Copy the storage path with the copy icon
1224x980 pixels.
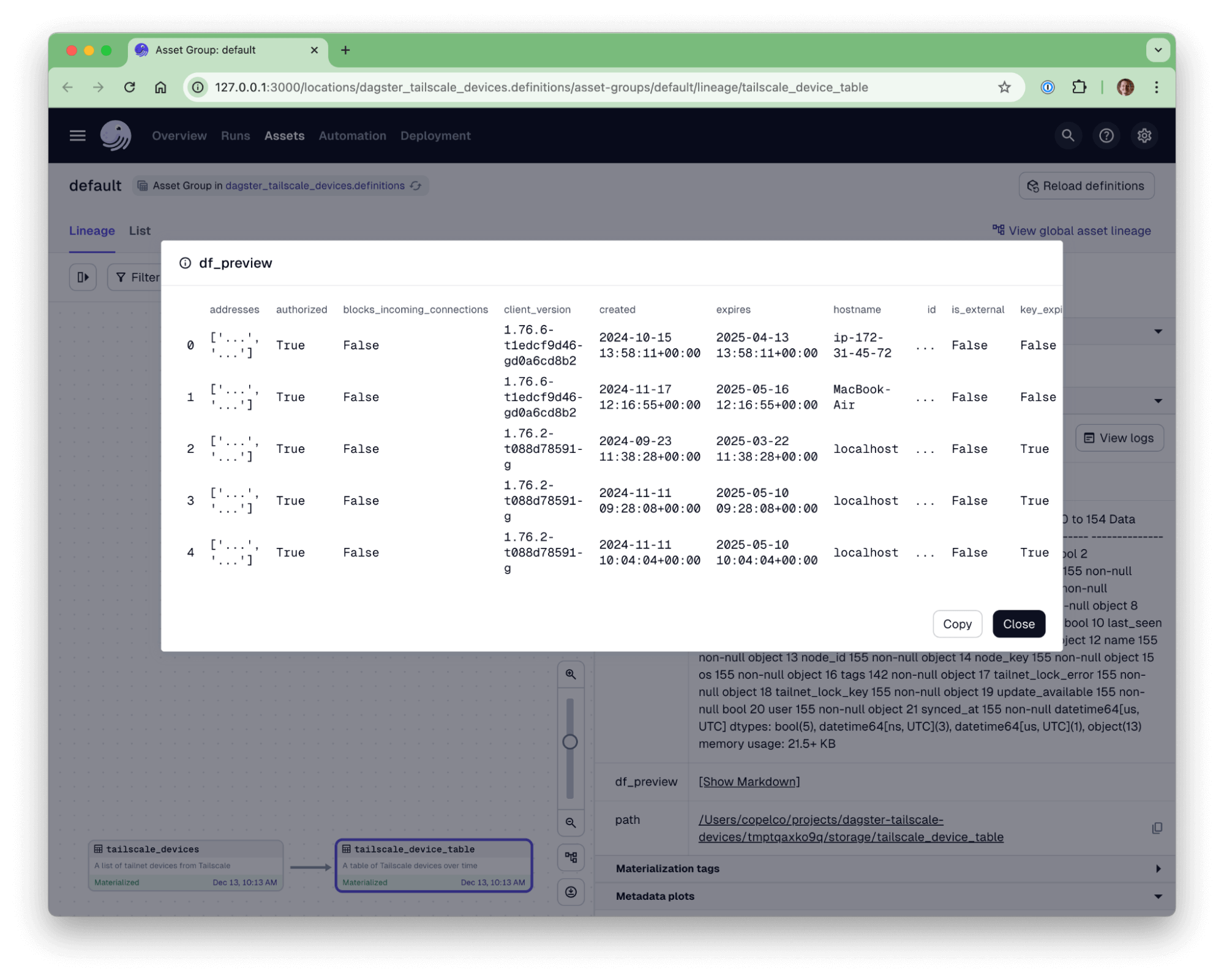tap(1157, 828)
